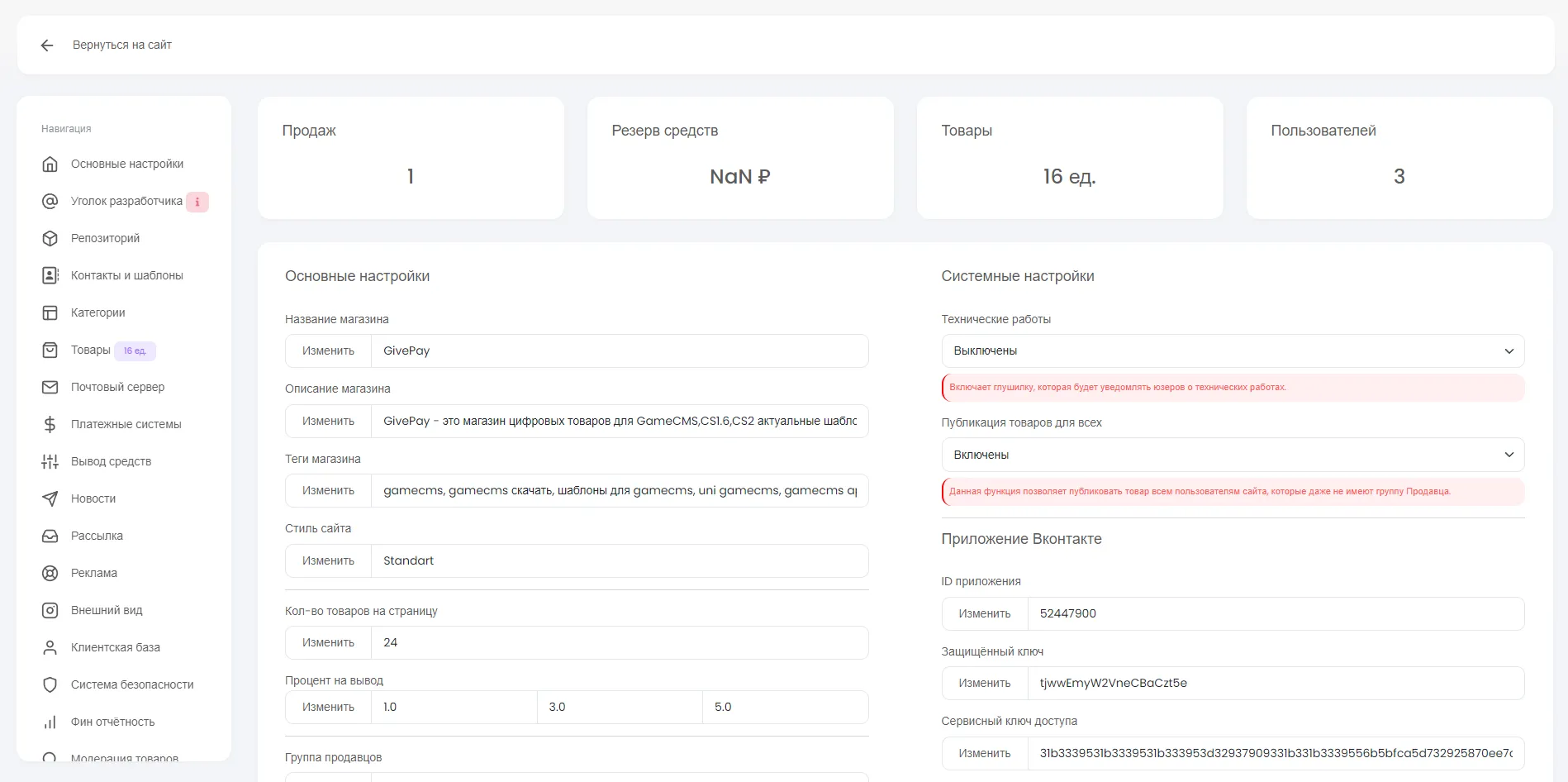This screenshot has width=1568, height=782.
Task: Open Основные настройки in the sidebar
Action: tap(126, 164)
